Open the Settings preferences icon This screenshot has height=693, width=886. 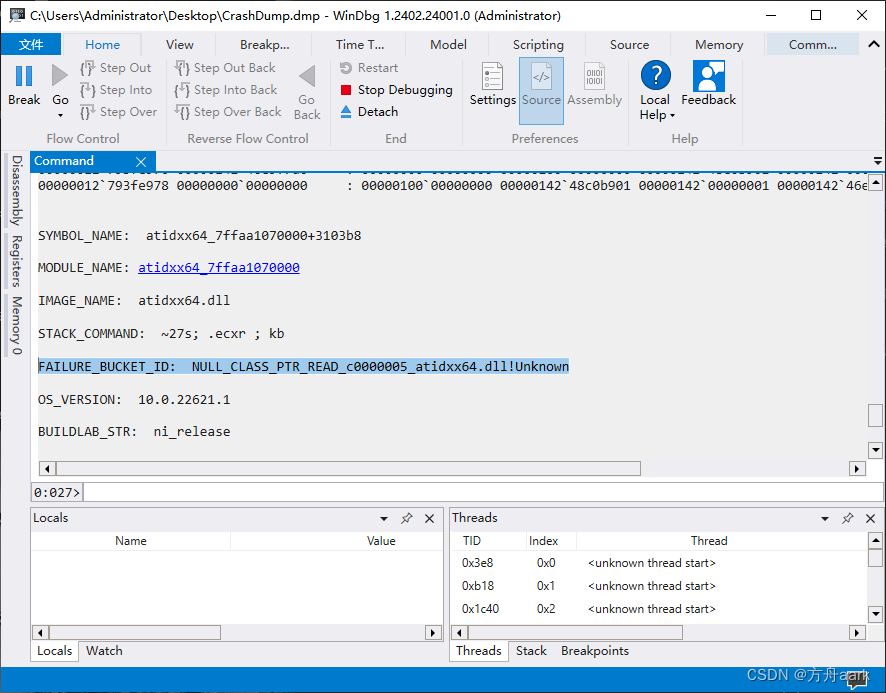[492, 77]
